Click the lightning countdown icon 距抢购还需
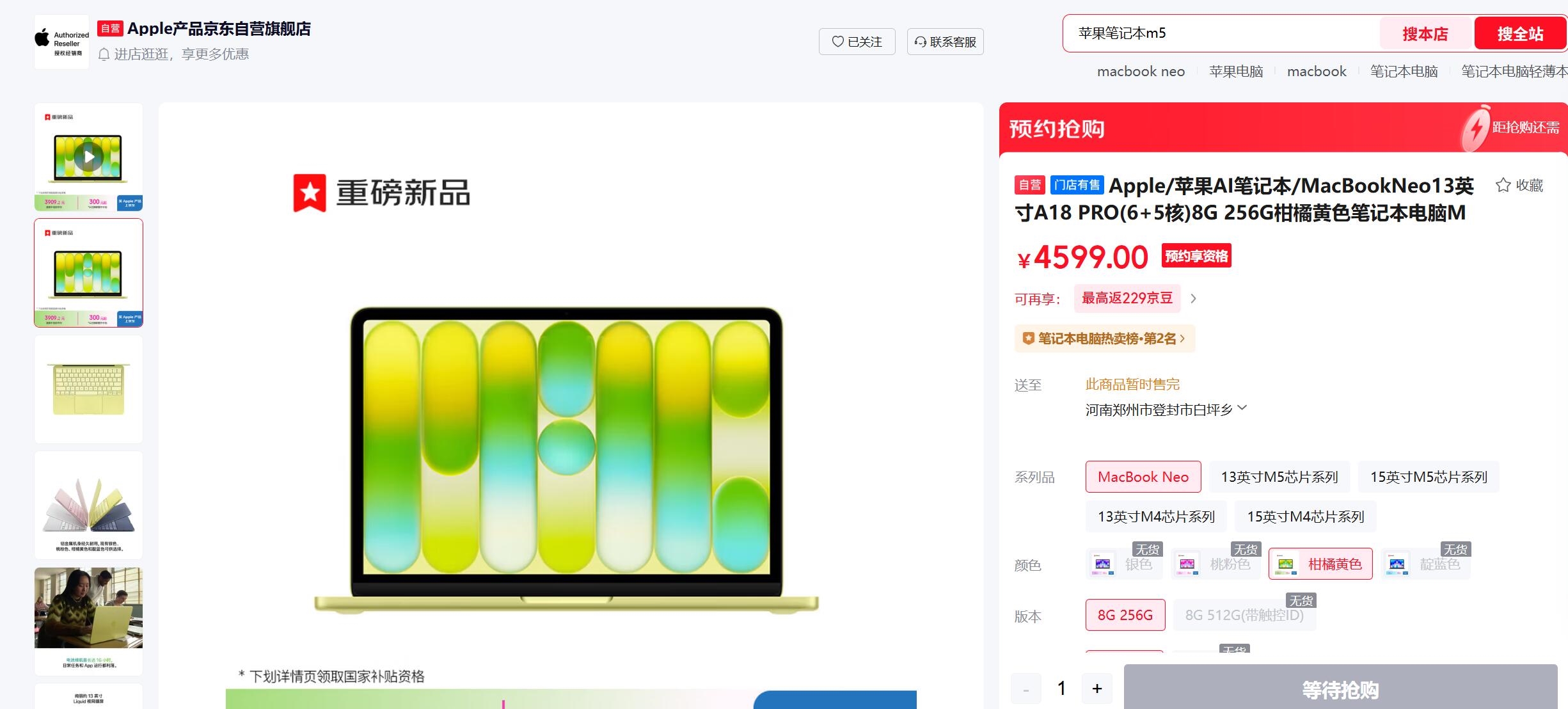The width and height of the screenshot is (1568, 709). click(x=1475, y=129)
